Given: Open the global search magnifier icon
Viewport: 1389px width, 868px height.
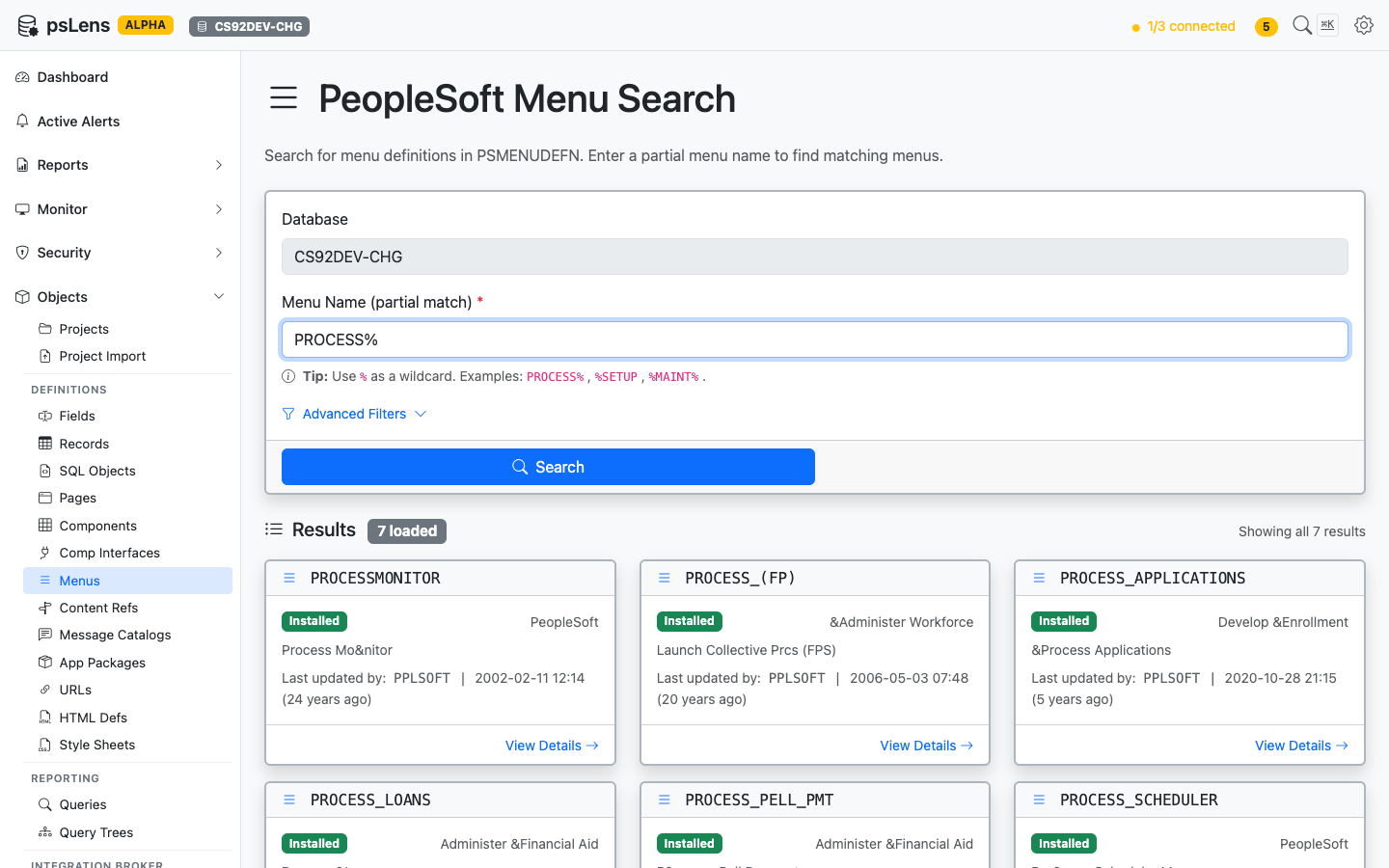Looking at the screenshot, I should (x=1302, y=25).
